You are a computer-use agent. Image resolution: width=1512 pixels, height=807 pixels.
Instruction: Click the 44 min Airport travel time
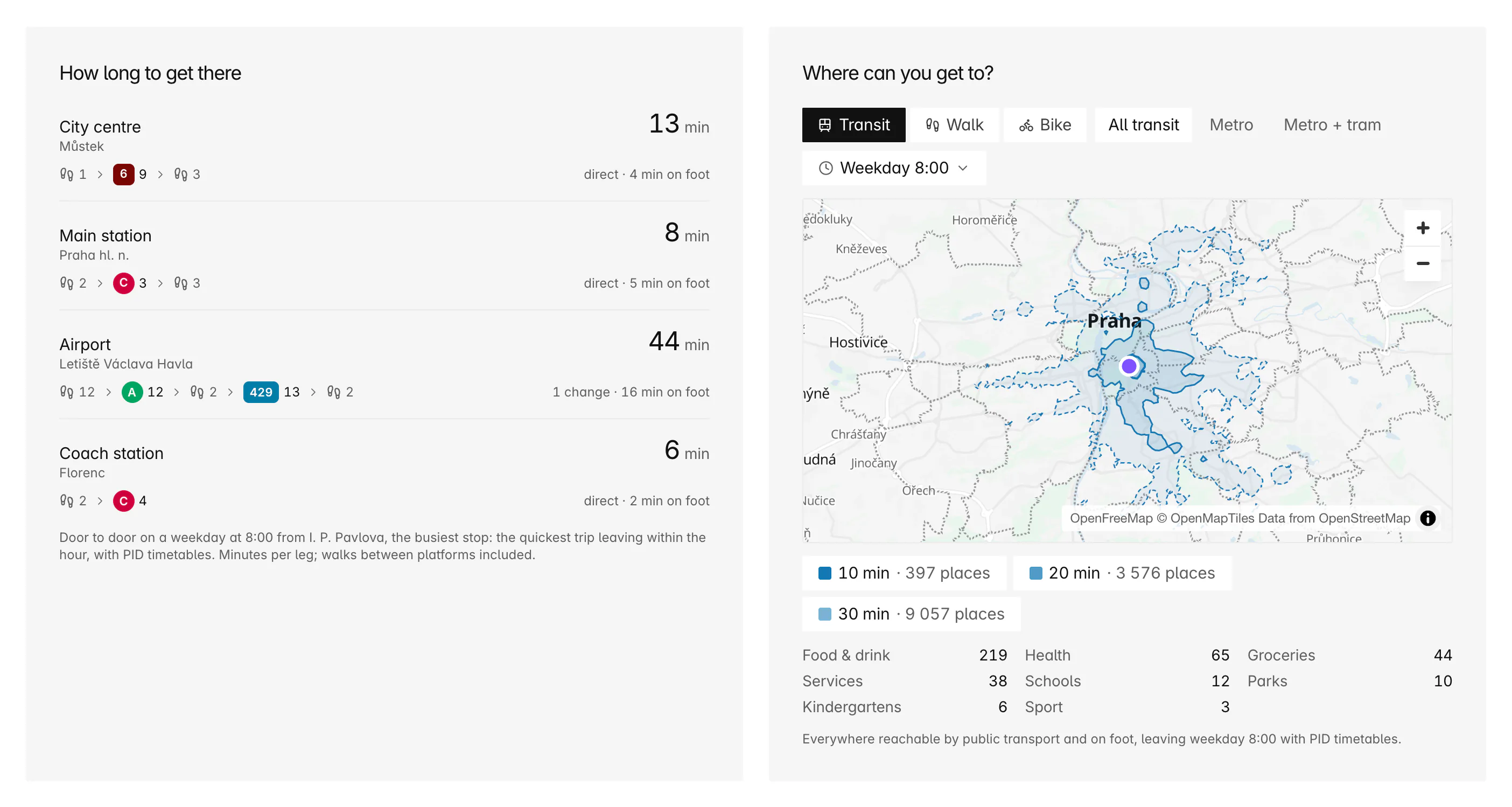(678, 341)
